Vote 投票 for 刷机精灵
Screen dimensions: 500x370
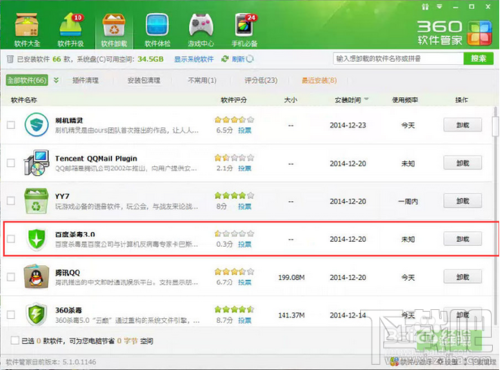[x=245, y=130]
